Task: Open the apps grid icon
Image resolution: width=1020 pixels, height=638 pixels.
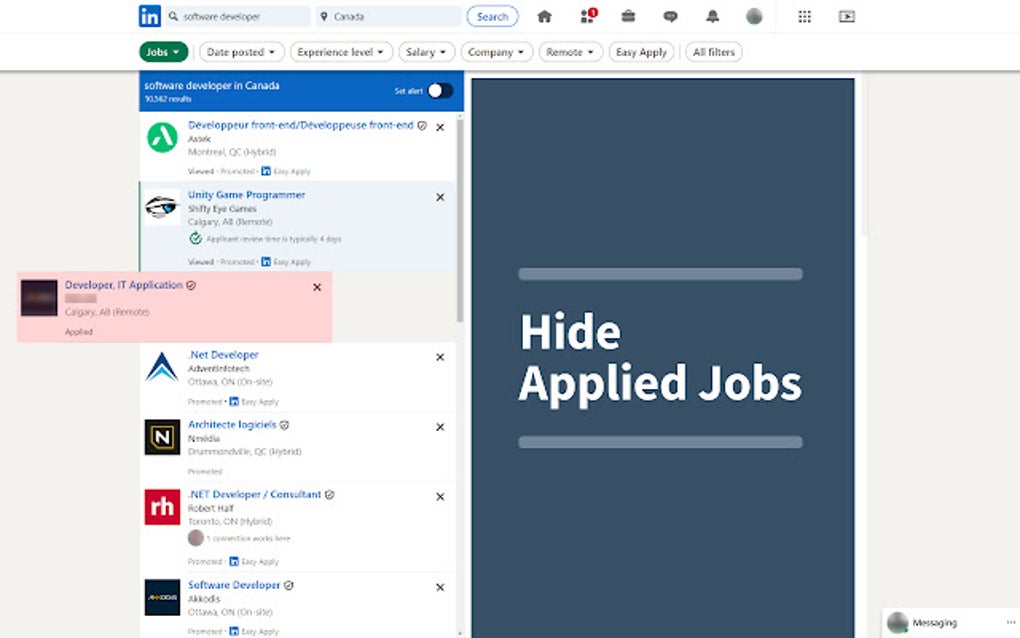Action: [x=806, y=16]
